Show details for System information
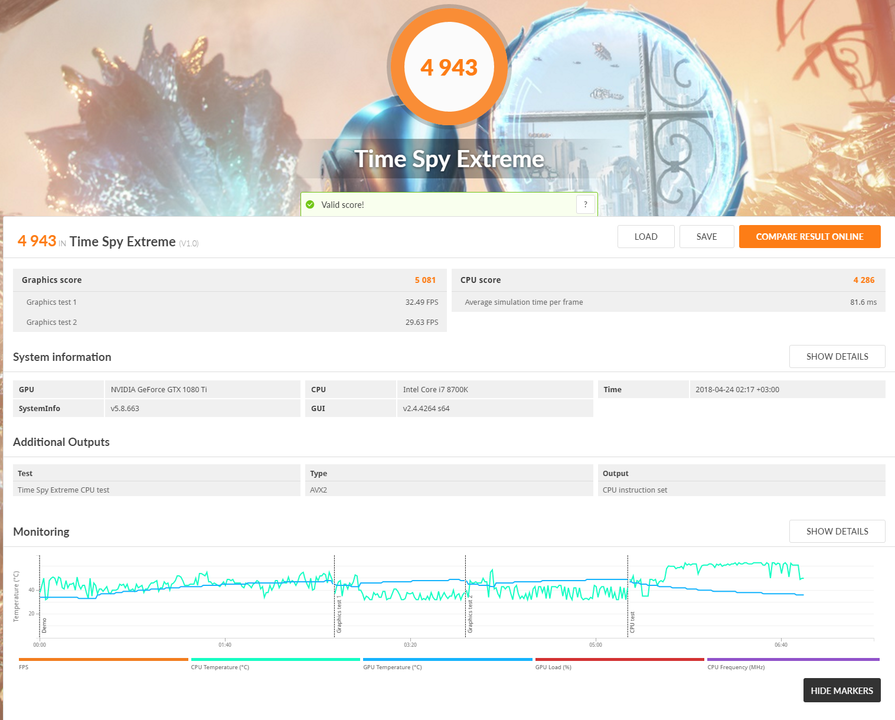Image resolution: width=895 pixels, height=720 pixels. [x=837, y=356]
